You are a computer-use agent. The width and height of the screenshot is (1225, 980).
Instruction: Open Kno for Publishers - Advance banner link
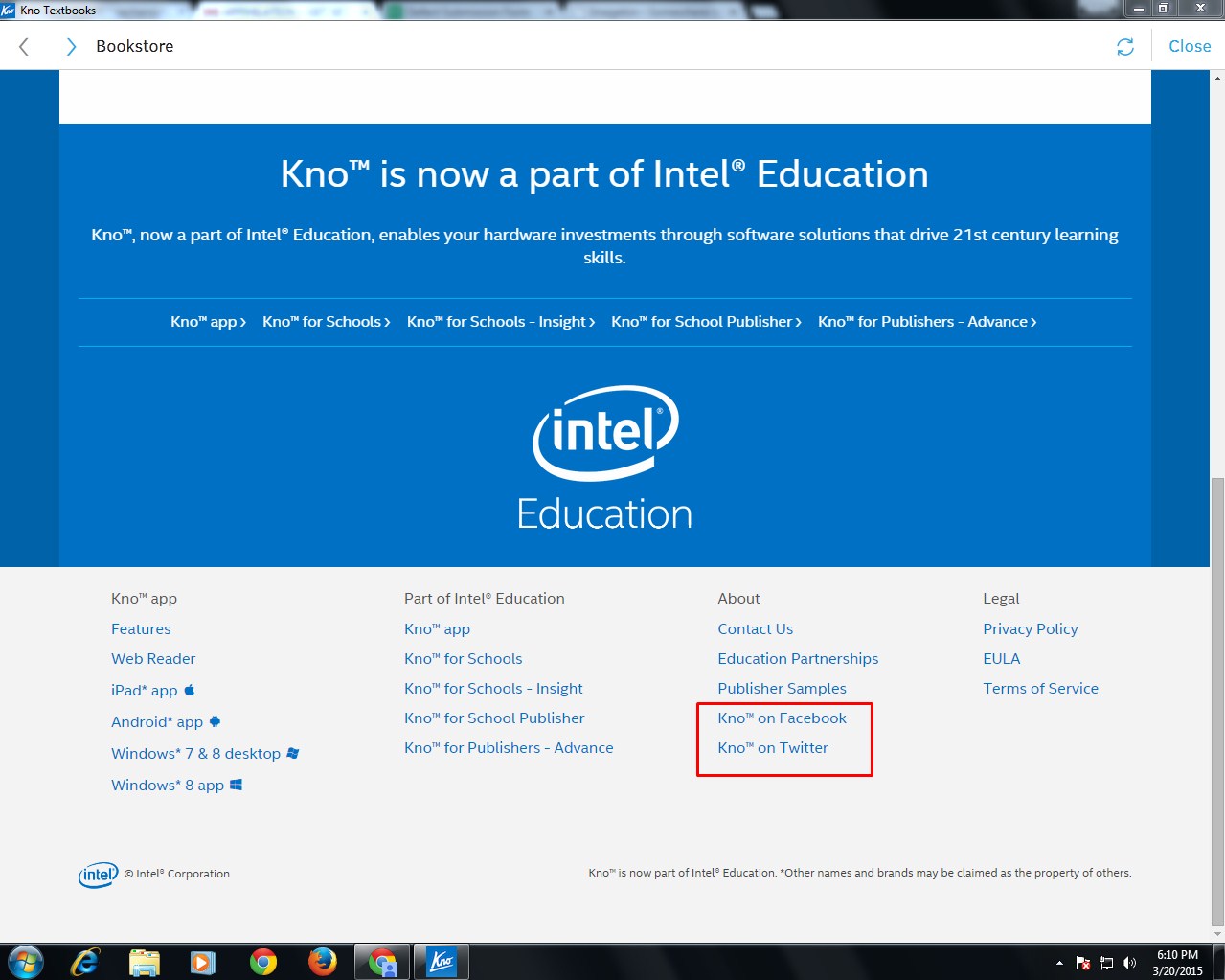point(927,322)
